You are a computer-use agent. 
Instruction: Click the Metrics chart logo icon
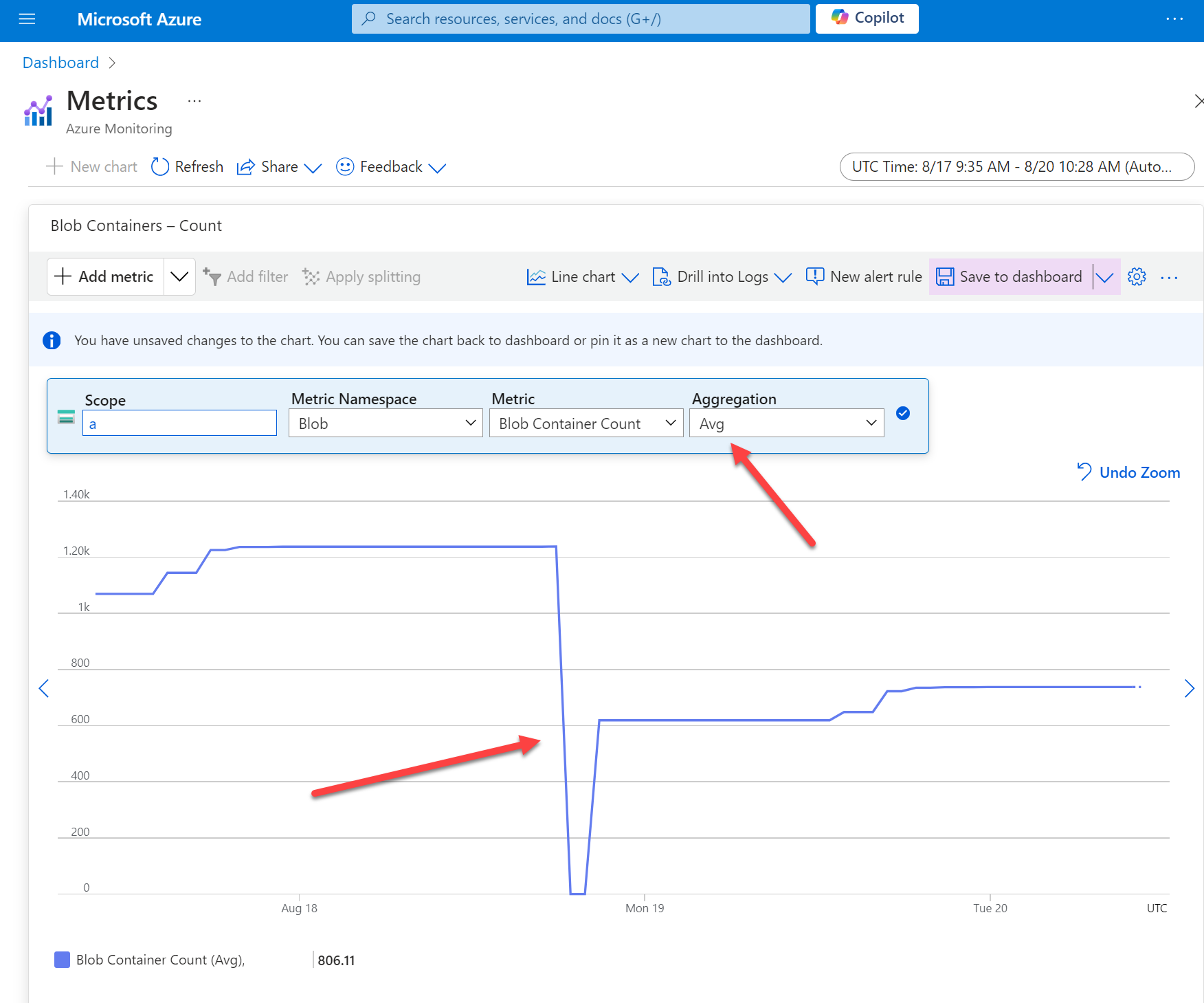[38, 111]
